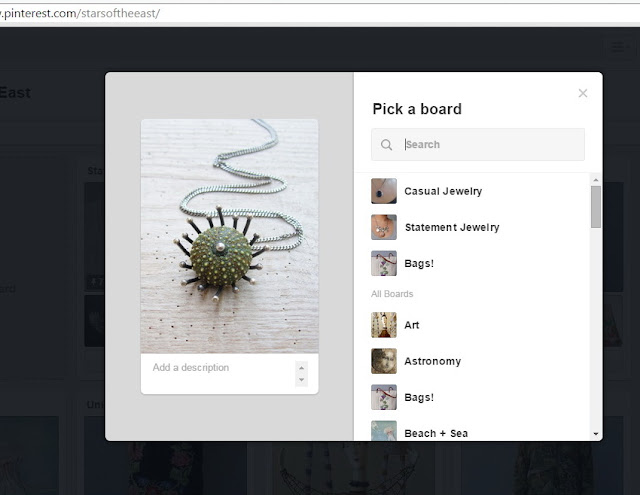
Task: Click description box down arrow
Action: [x=301, y=380]
